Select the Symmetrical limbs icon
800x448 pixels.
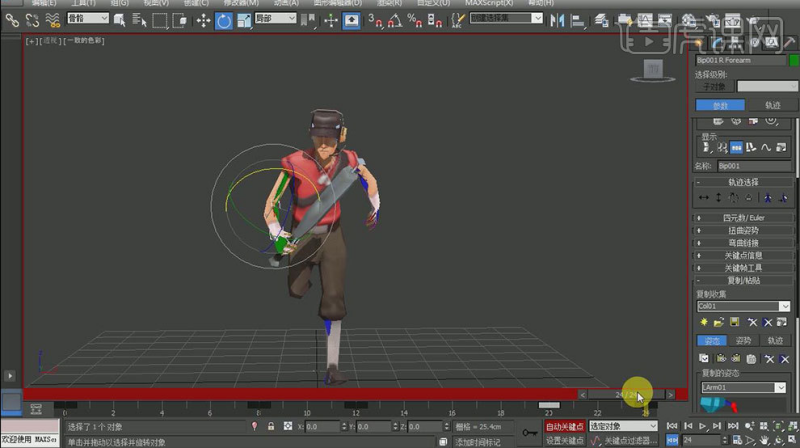pyautogui.click(x=767, y=197)
